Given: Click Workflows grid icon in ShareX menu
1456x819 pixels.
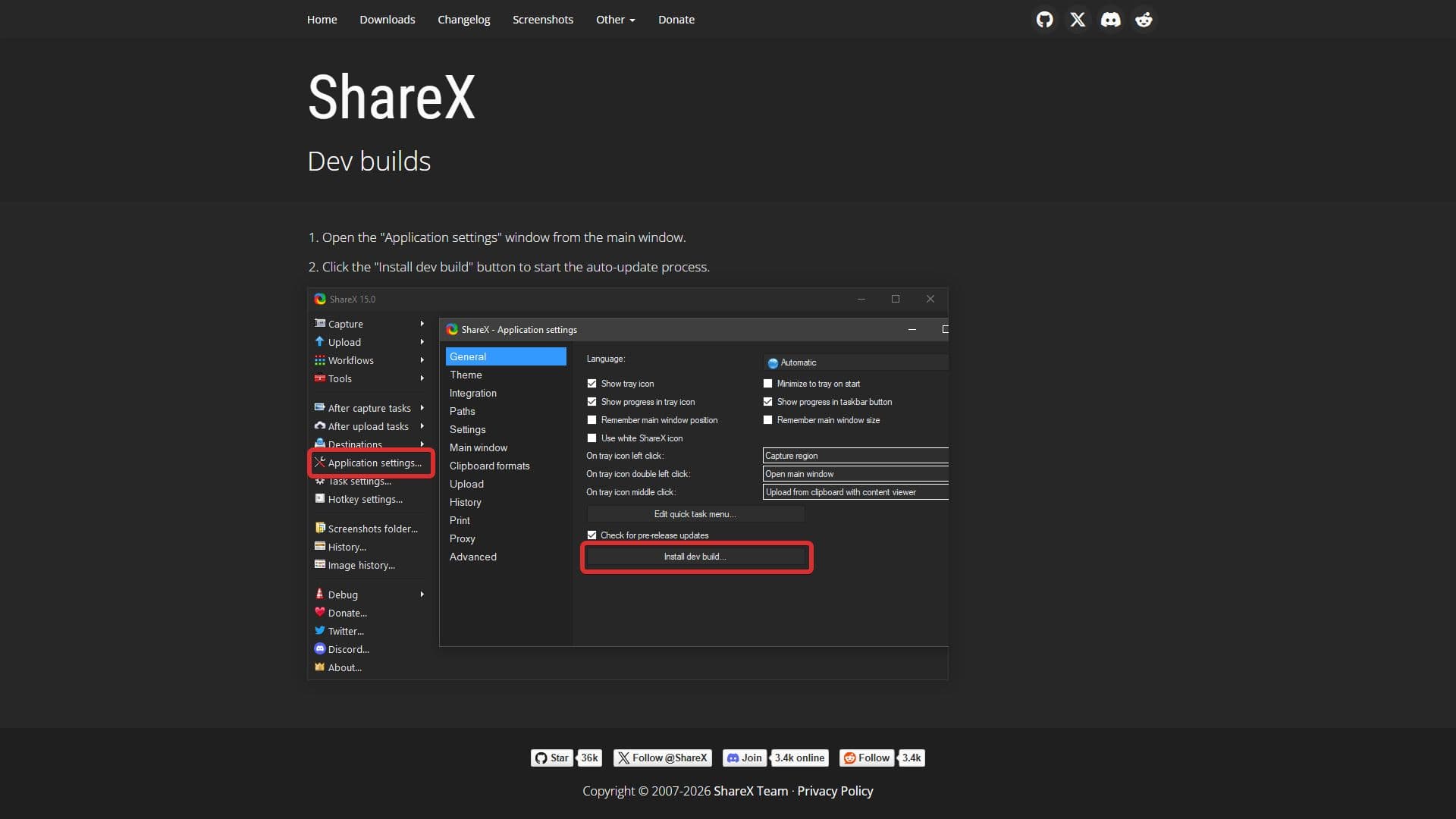Looking at the screenshot, I should point(320,360).
